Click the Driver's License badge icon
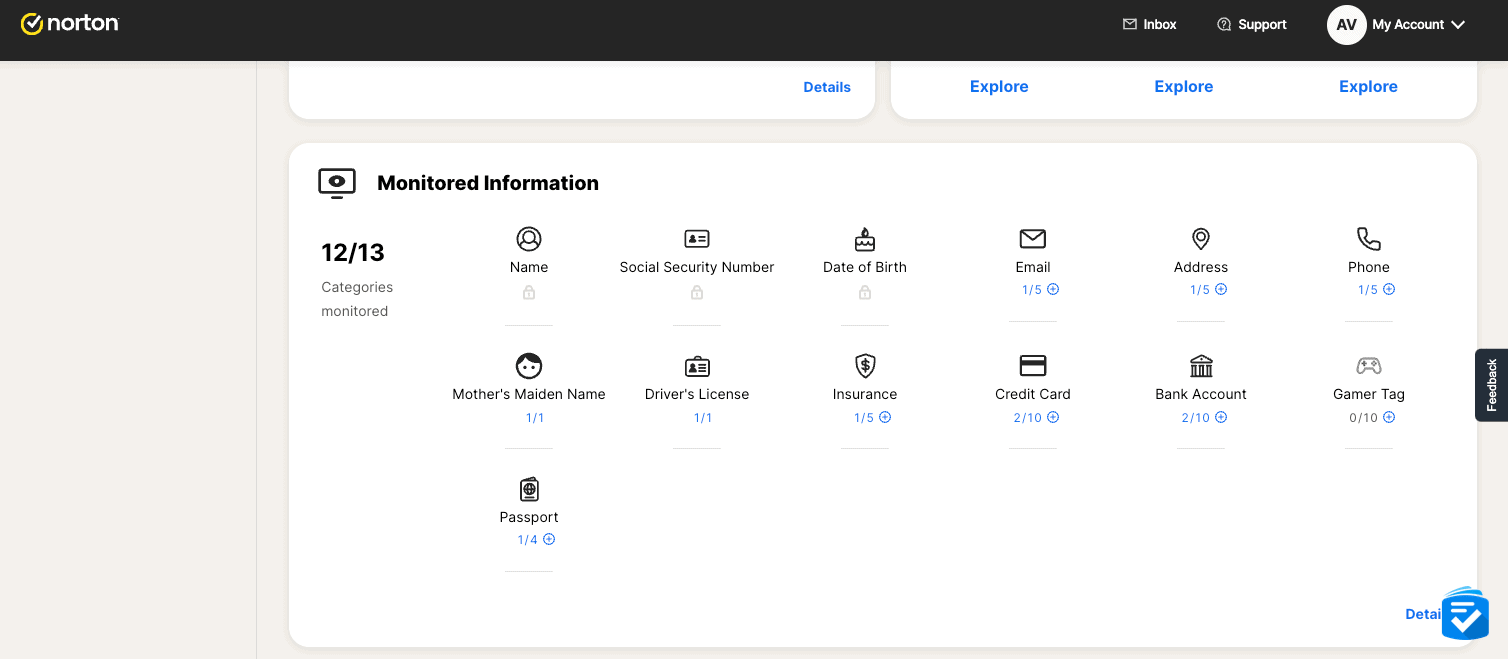Viewport: 1508px width, 659px height. click(x=697, y=366)
